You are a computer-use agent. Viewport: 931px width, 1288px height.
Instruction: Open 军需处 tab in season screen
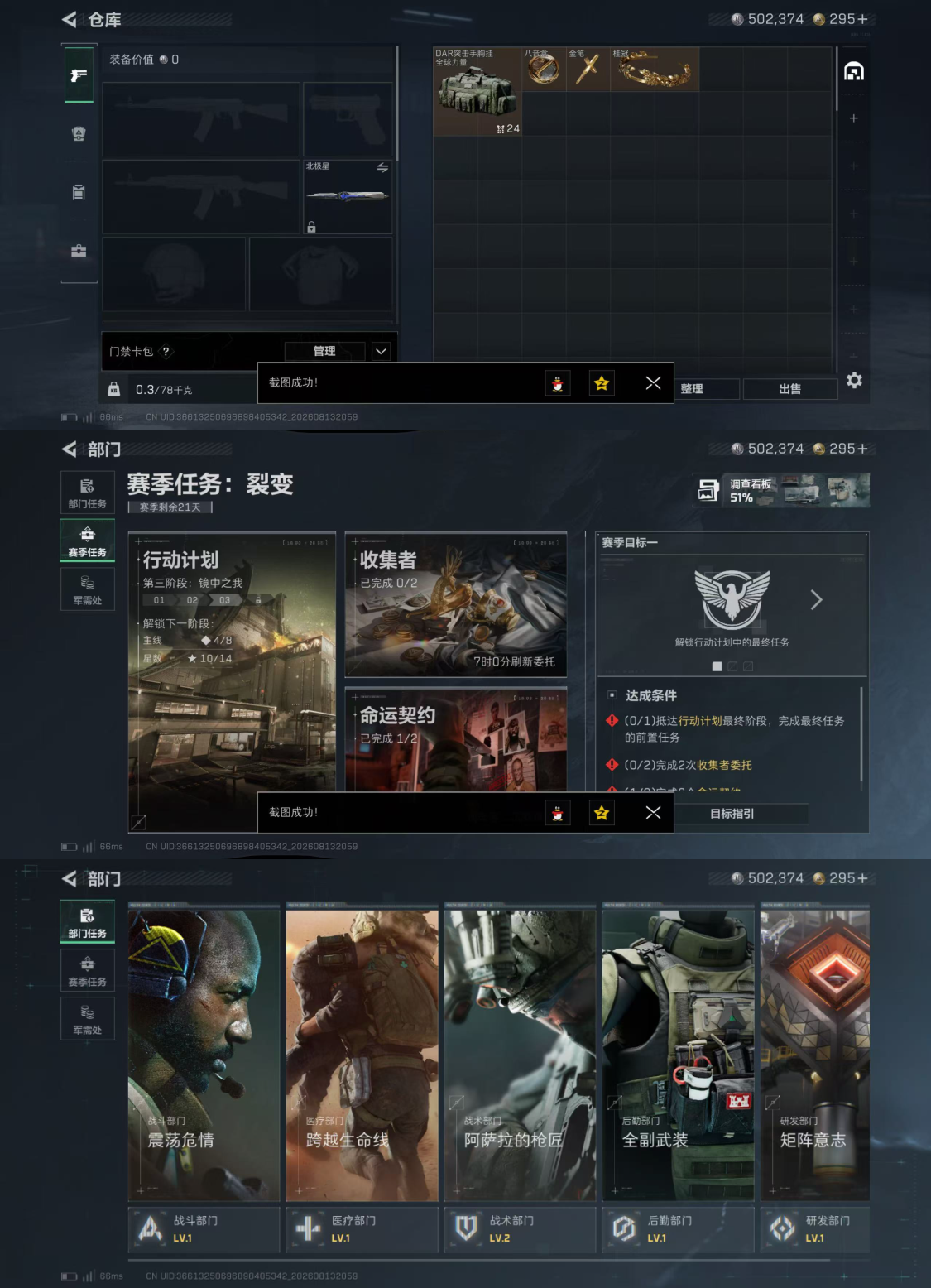pyautogui.click(x=87, y=589)
